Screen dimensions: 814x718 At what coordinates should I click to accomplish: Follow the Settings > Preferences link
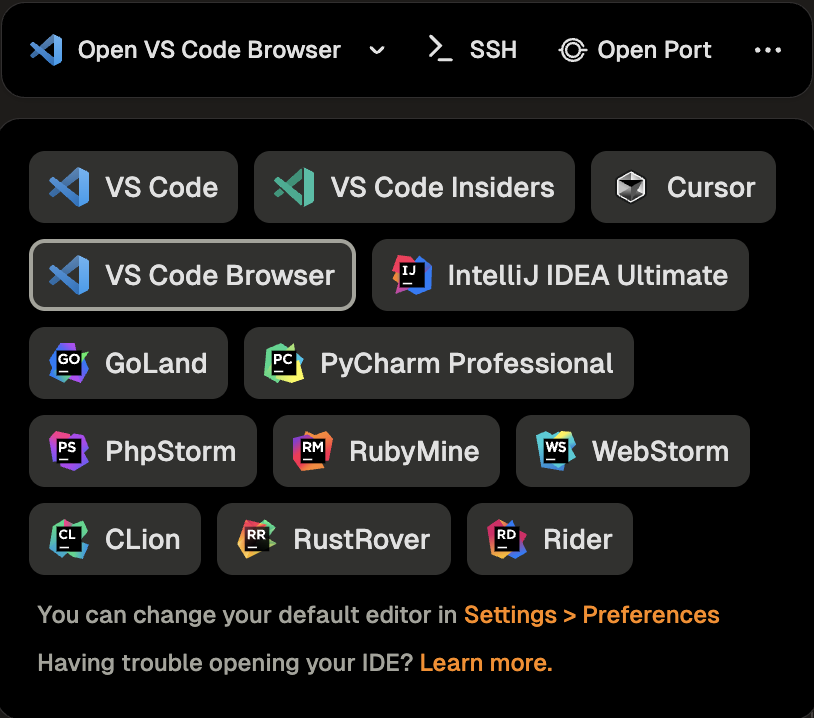[x=592, y=615]
